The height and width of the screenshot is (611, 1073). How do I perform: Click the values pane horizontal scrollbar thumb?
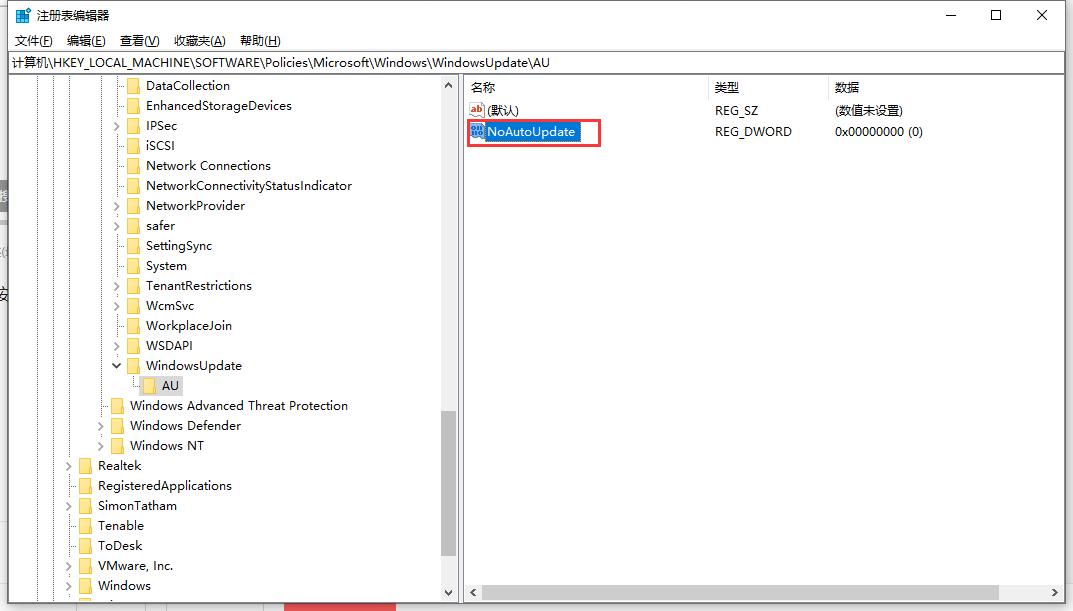pyautogui.click(x=740, y=593)
